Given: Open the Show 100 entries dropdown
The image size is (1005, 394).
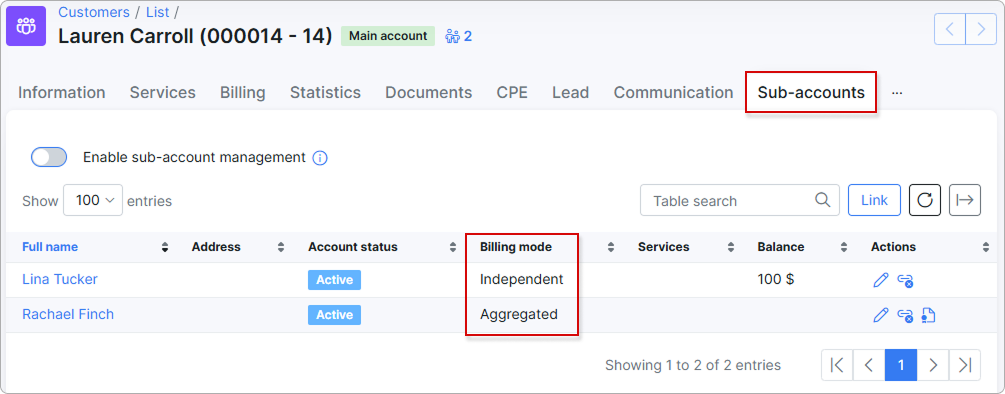Looking at the screenshot, I should 93,201.
